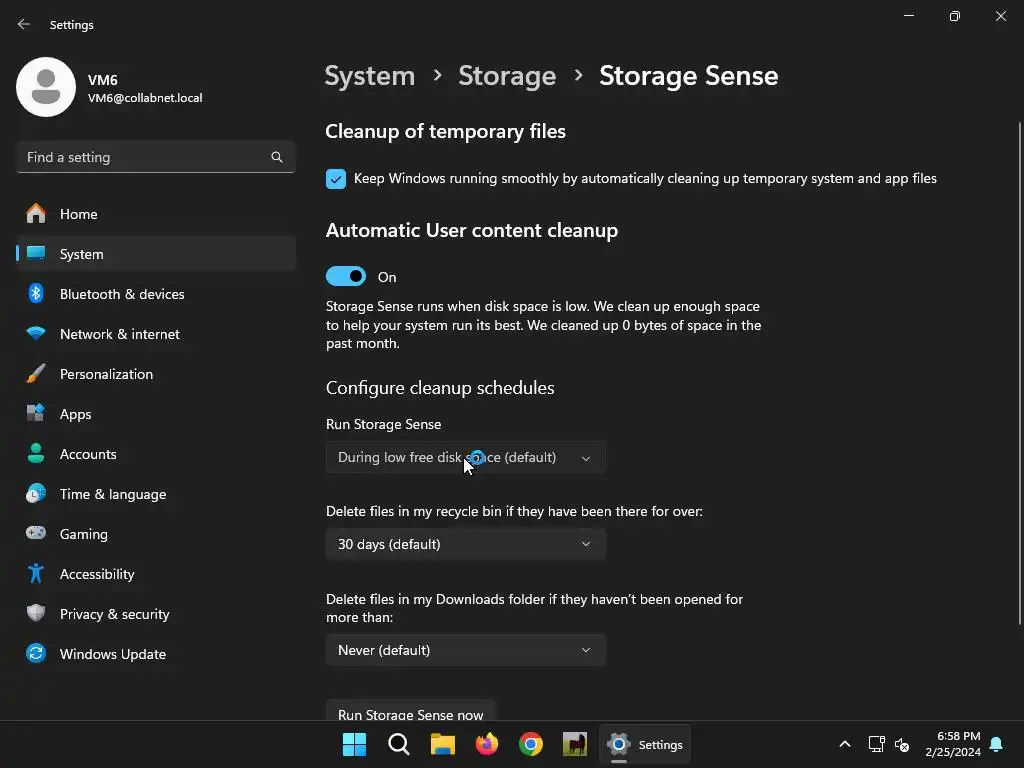This screenshot has height=768, width=1024.
Task: Open Network & internet wifi icon
Action: pos(36,334)
